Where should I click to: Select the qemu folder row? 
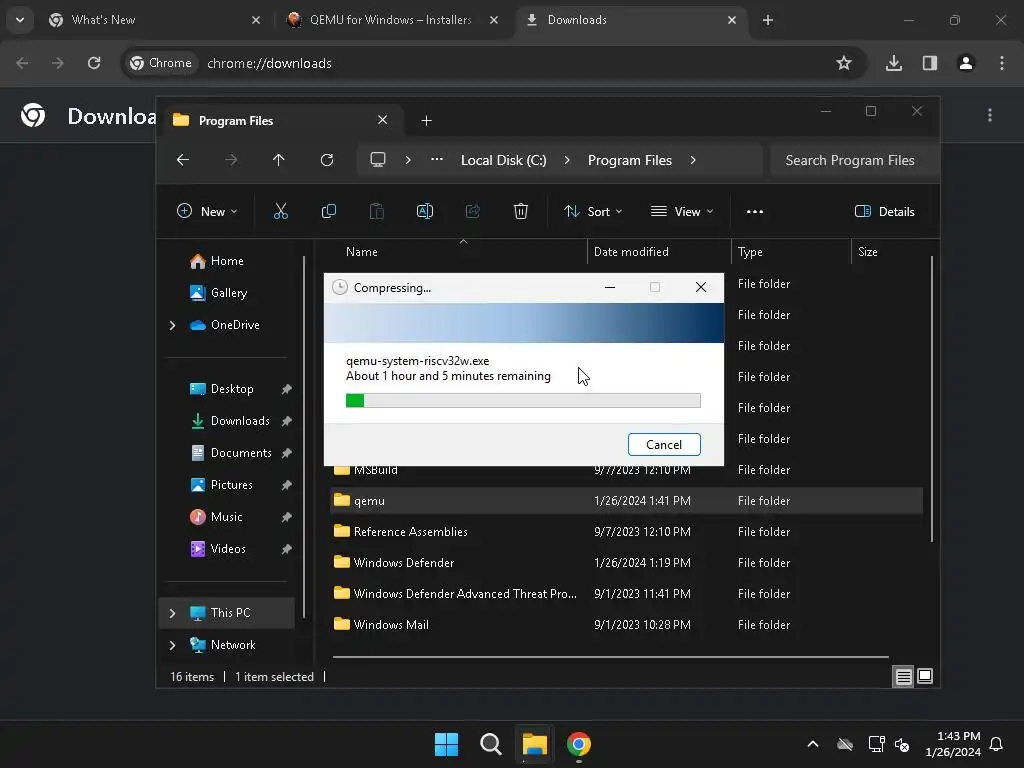pos(626,501)
